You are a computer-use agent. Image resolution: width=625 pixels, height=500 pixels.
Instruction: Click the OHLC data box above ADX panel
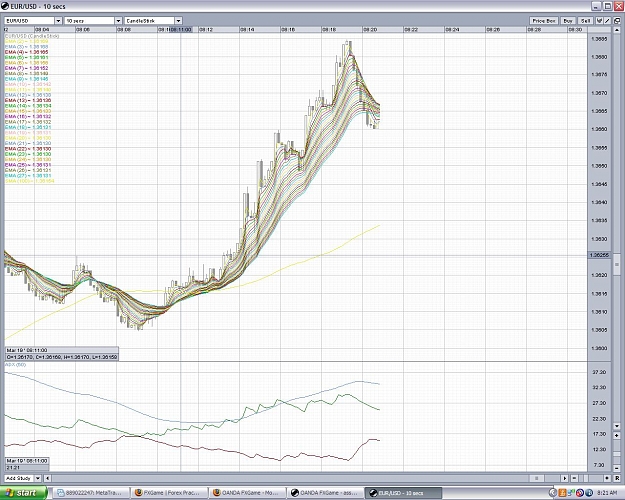62,354
